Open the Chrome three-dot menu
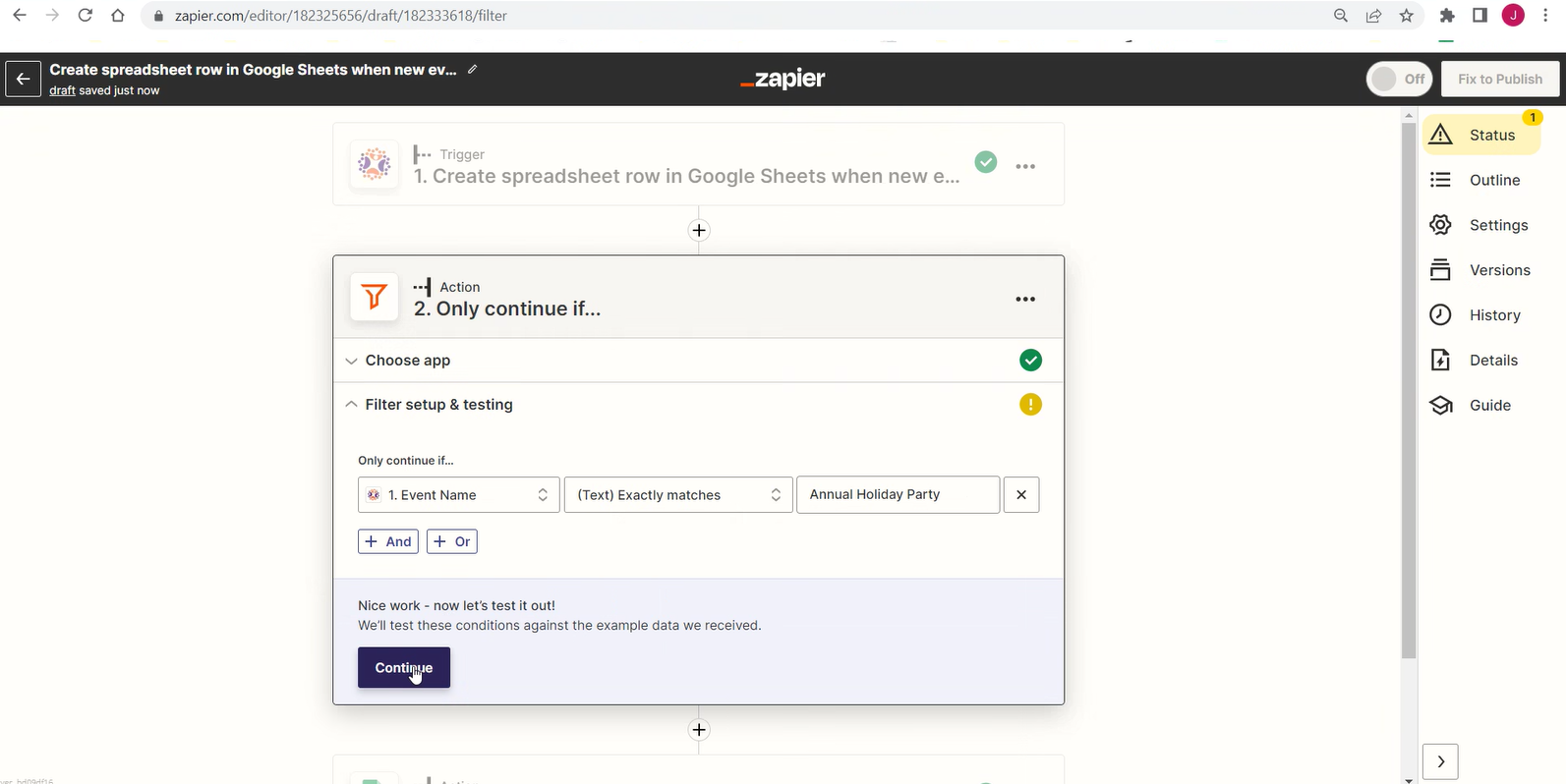Viewport: 1566px width, 784px height. [x=1546, y=16]
